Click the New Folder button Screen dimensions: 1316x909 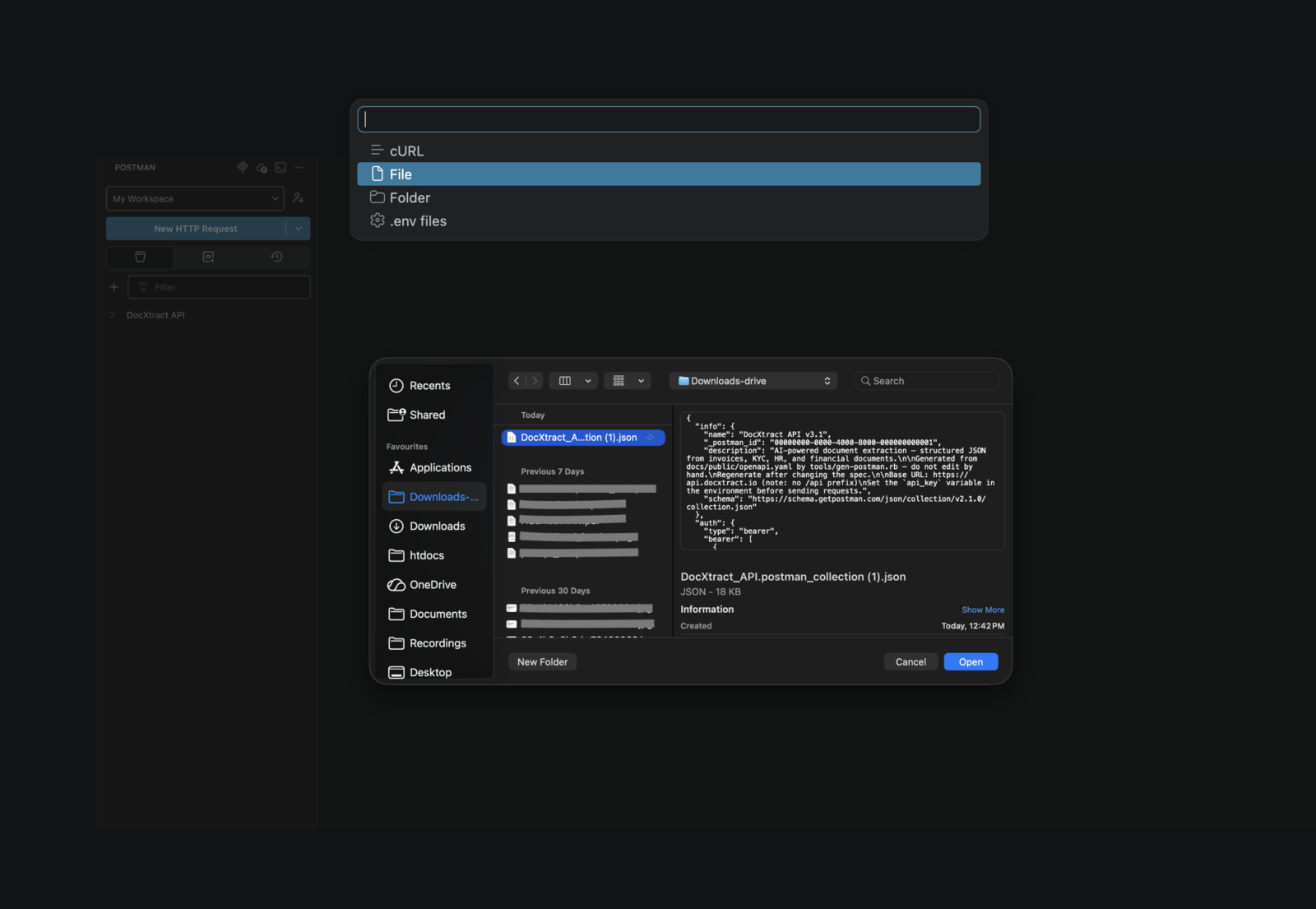(543, 662)
